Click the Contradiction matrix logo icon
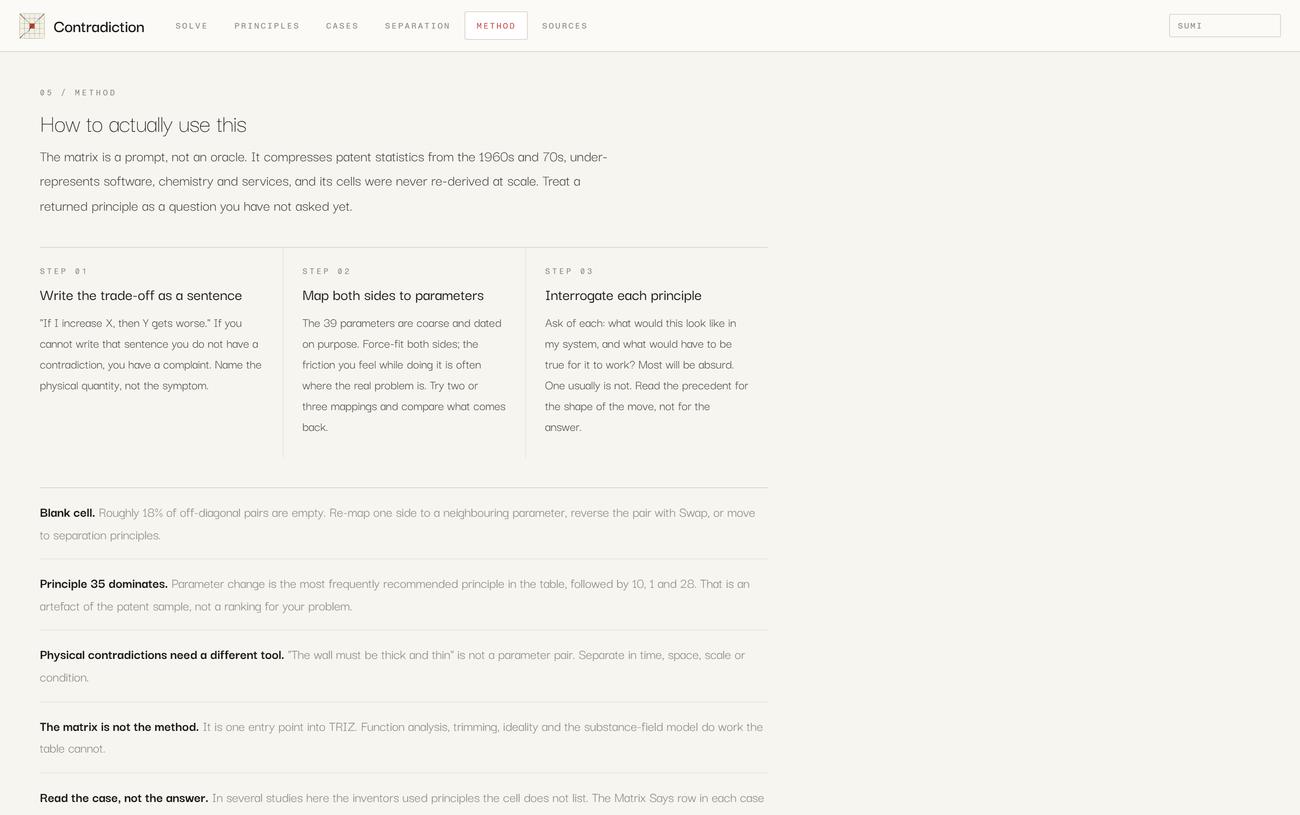 click(x=32, y=26)
